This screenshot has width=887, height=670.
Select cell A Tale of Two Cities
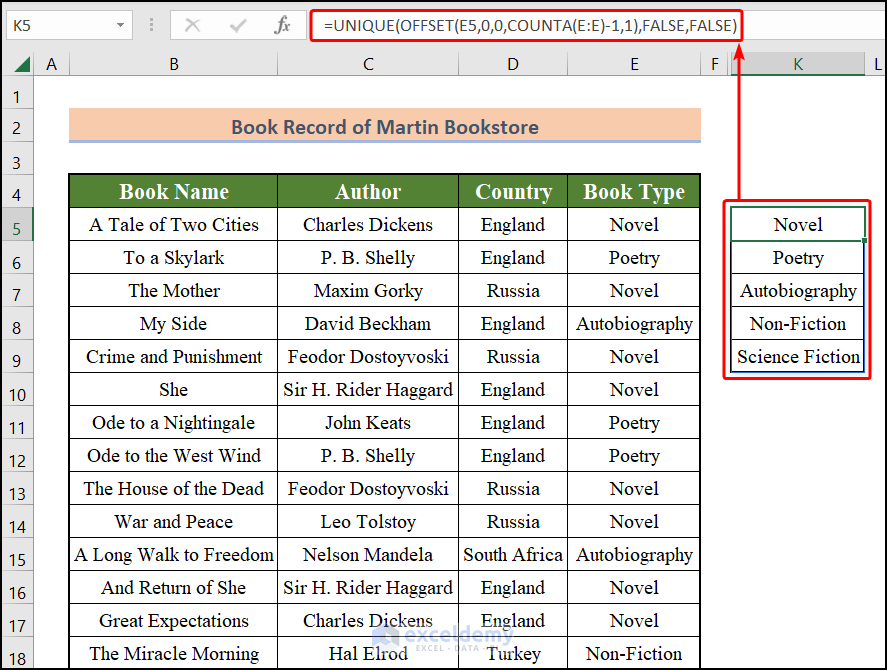(174, 225)
